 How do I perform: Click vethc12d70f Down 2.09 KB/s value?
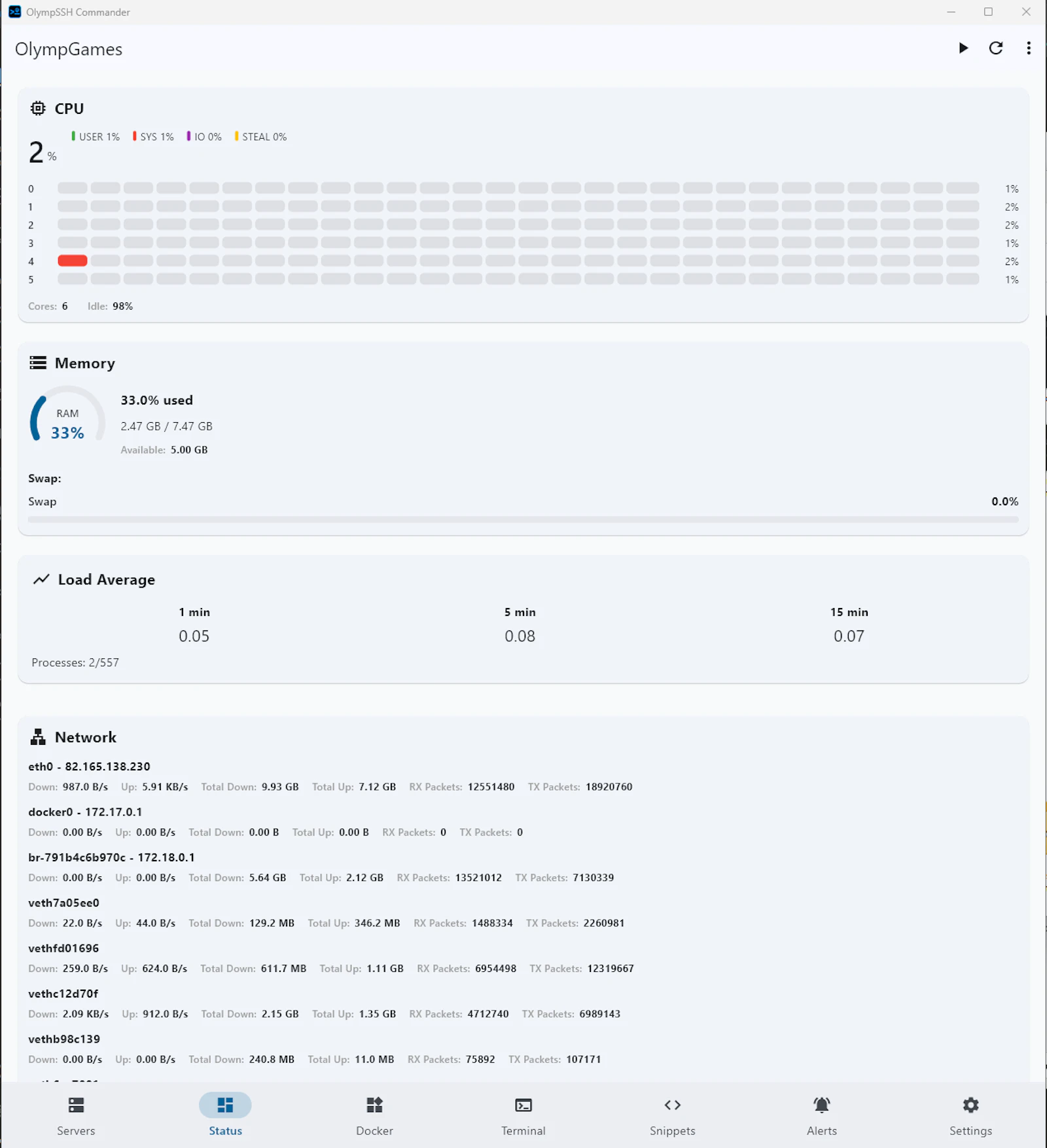coord(86,1014)
